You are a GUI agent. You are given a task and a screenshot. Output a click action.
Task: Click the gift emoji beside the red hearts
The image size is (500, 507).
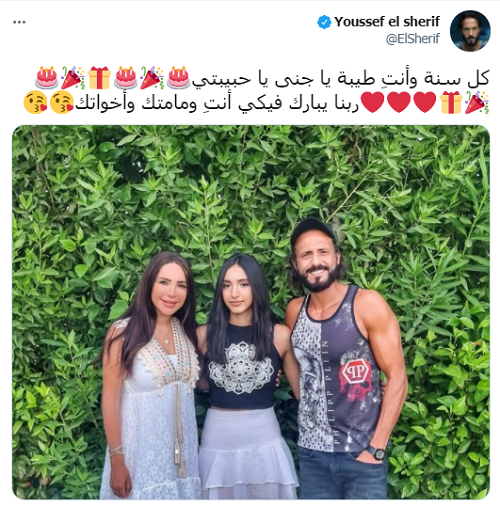pos(451,103)
